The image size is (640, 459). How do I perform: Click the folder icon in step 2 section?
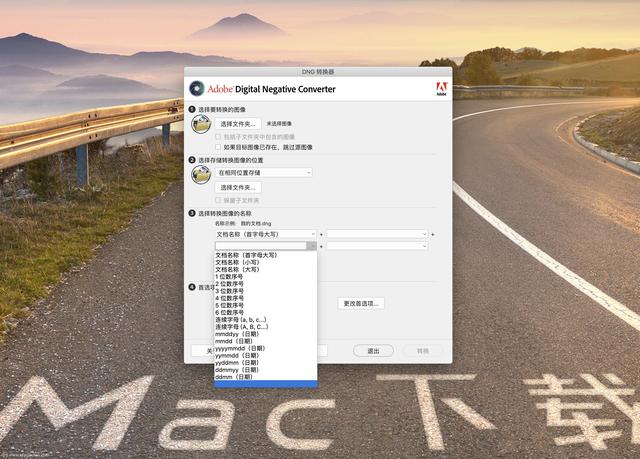tap(201, 175)
